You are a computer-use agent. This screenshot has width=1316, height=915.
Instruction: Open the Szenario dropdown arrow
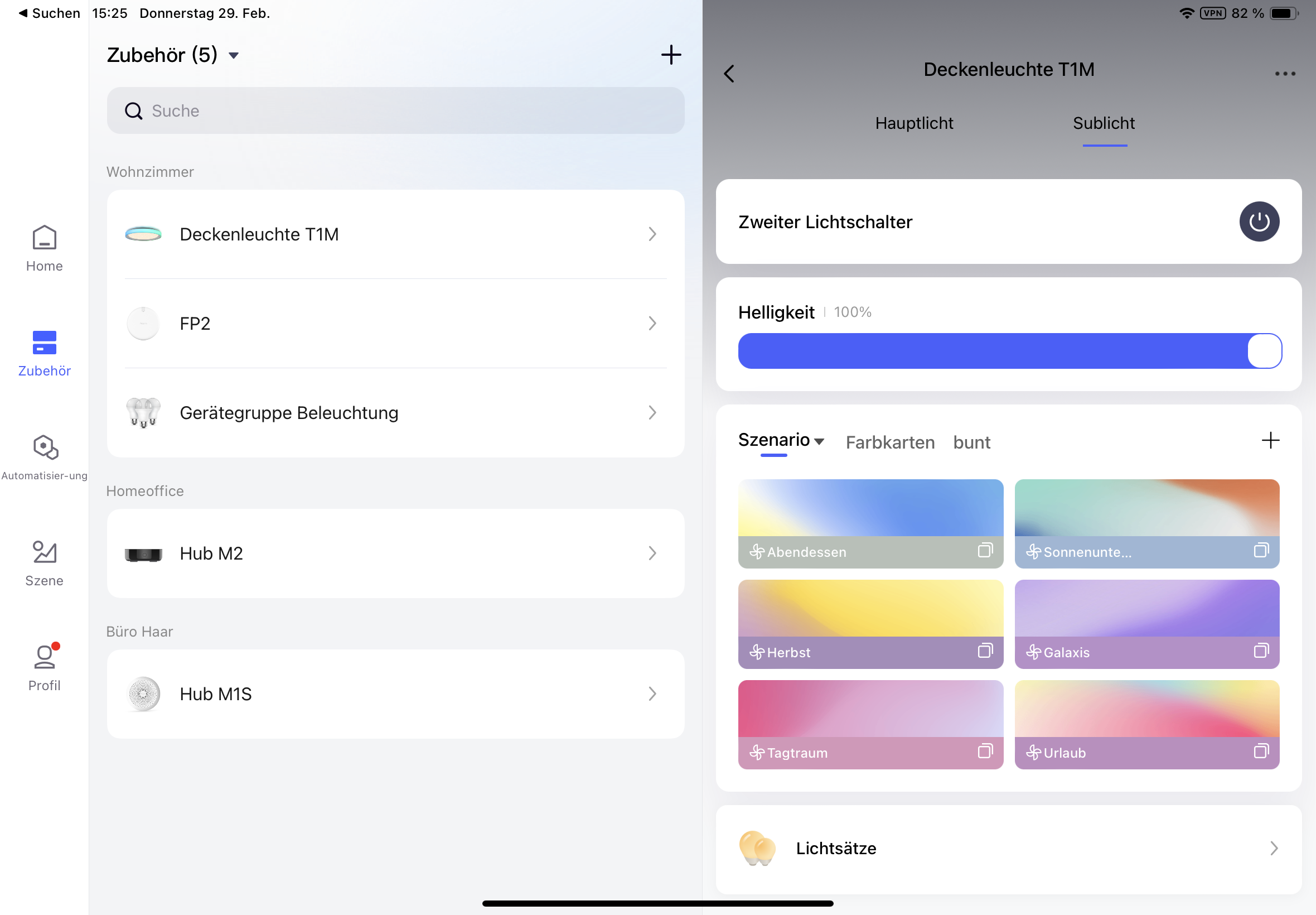click(819, 441)
